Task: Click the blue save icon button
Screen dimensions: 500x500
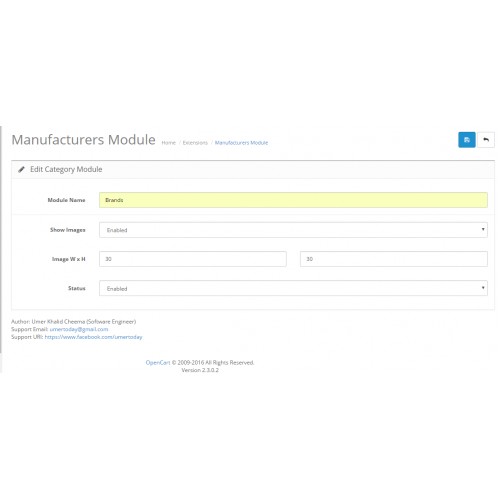Action: [467, 140]
